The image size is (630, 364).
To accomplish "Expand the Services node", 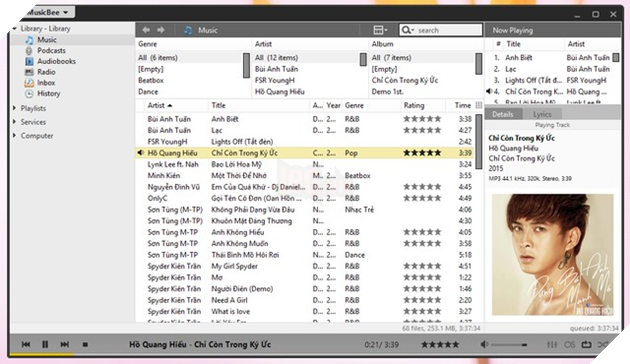I will (x=15, y=122).
